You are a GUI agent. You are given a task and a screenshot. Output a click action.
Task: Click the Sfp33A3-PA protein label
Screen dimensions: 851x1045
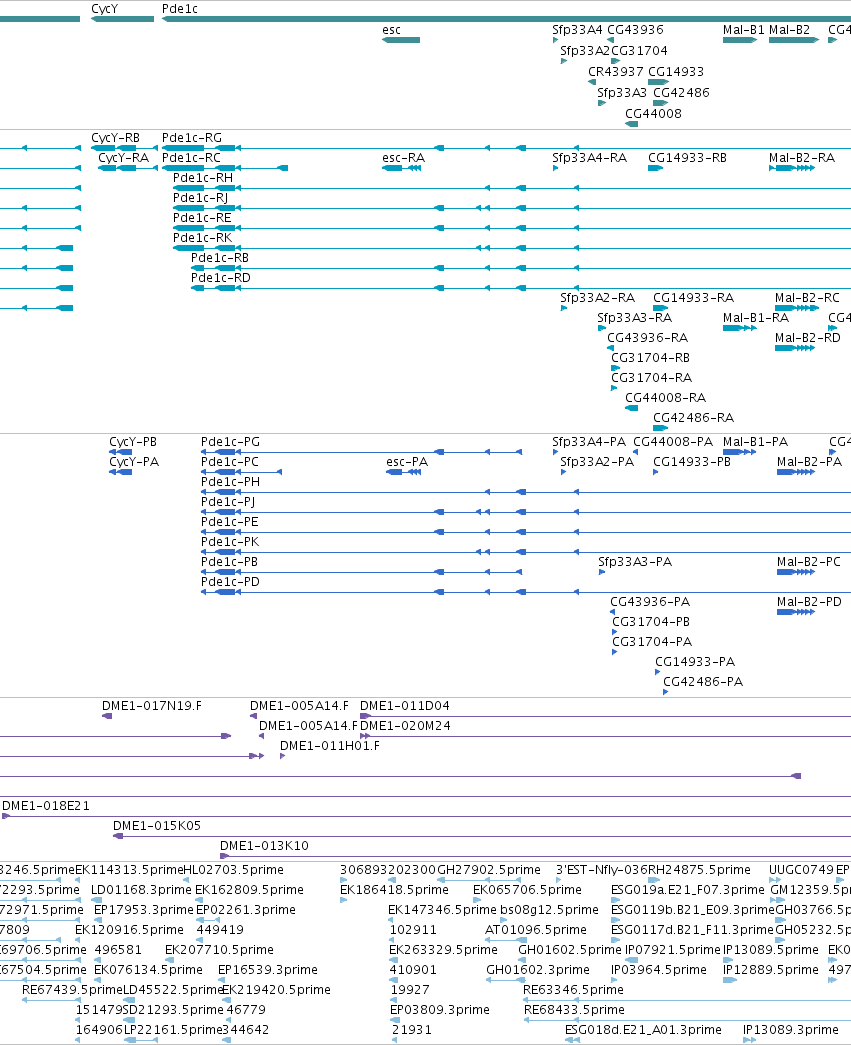pyautogui.click(x=634, y=561)
